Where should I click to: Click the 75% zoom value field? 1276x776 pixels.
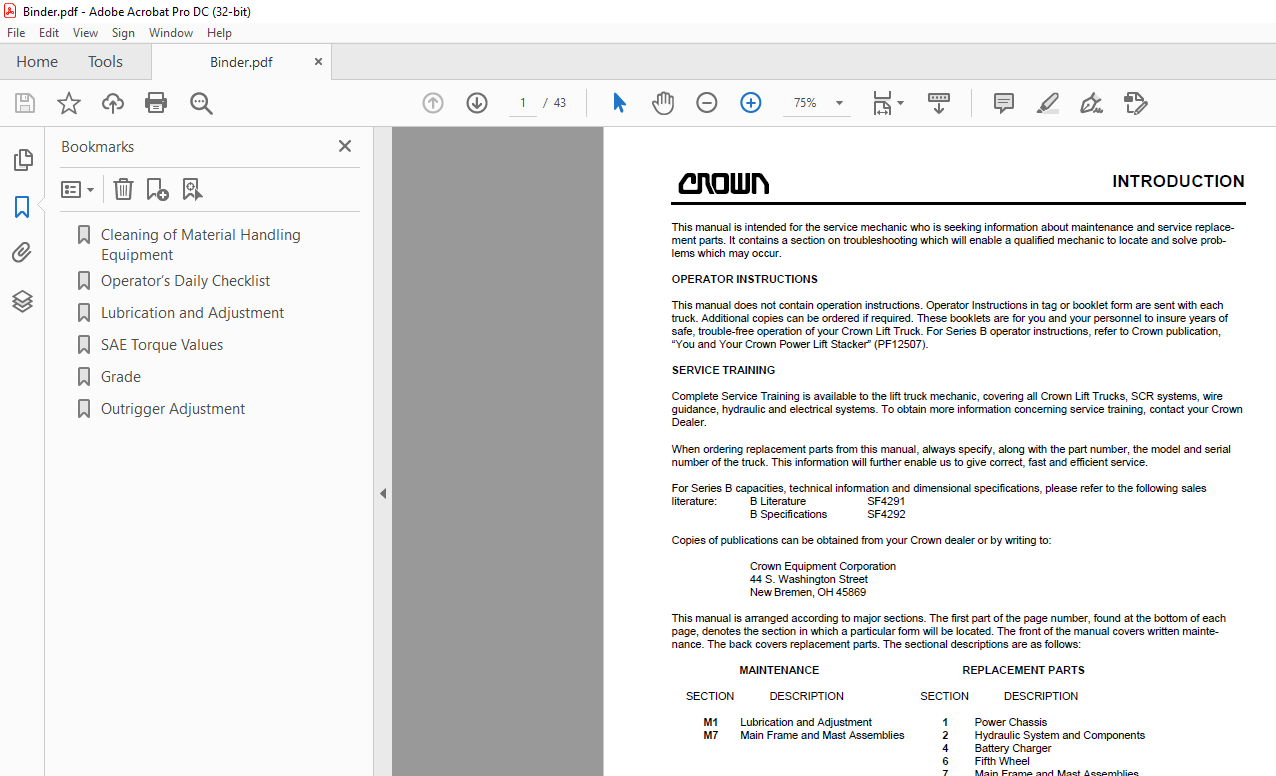(x=805, y=103)
